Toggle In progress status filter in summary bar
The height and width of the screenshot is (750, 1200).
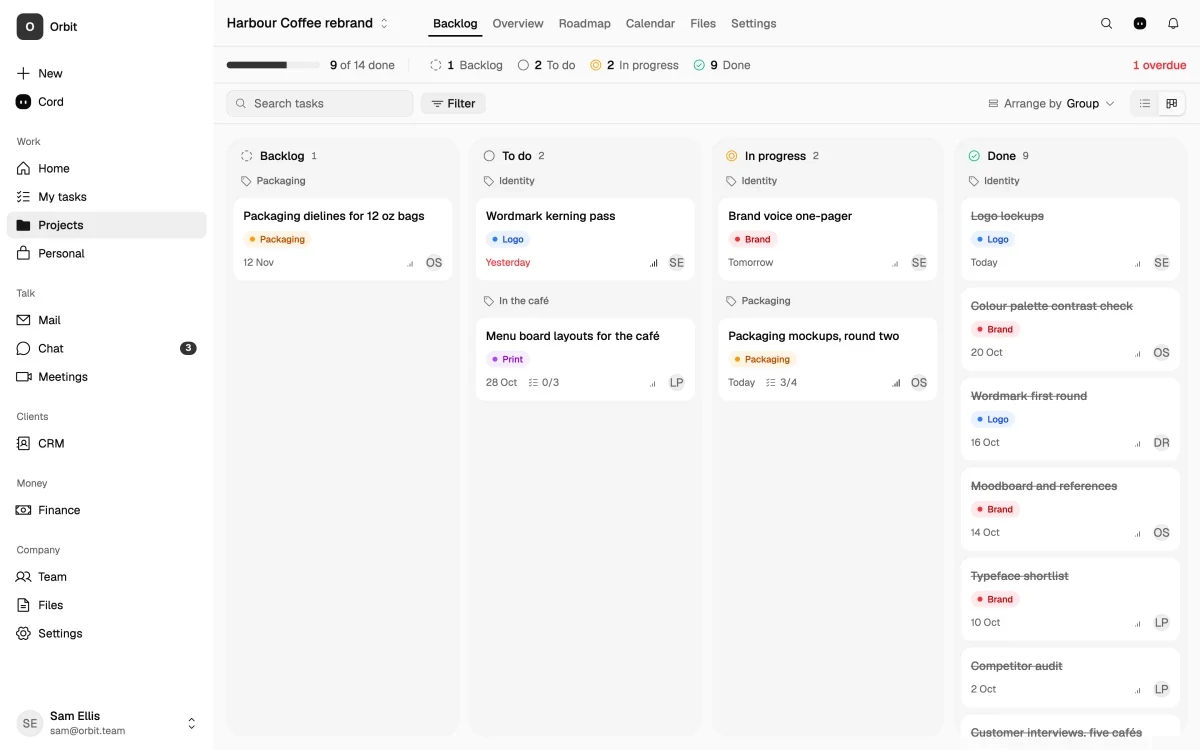(634, 65)
